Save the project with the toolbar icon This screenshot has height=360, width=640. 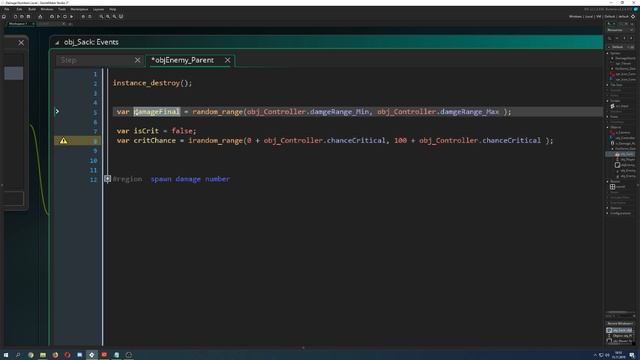click(x=29, y=17)
